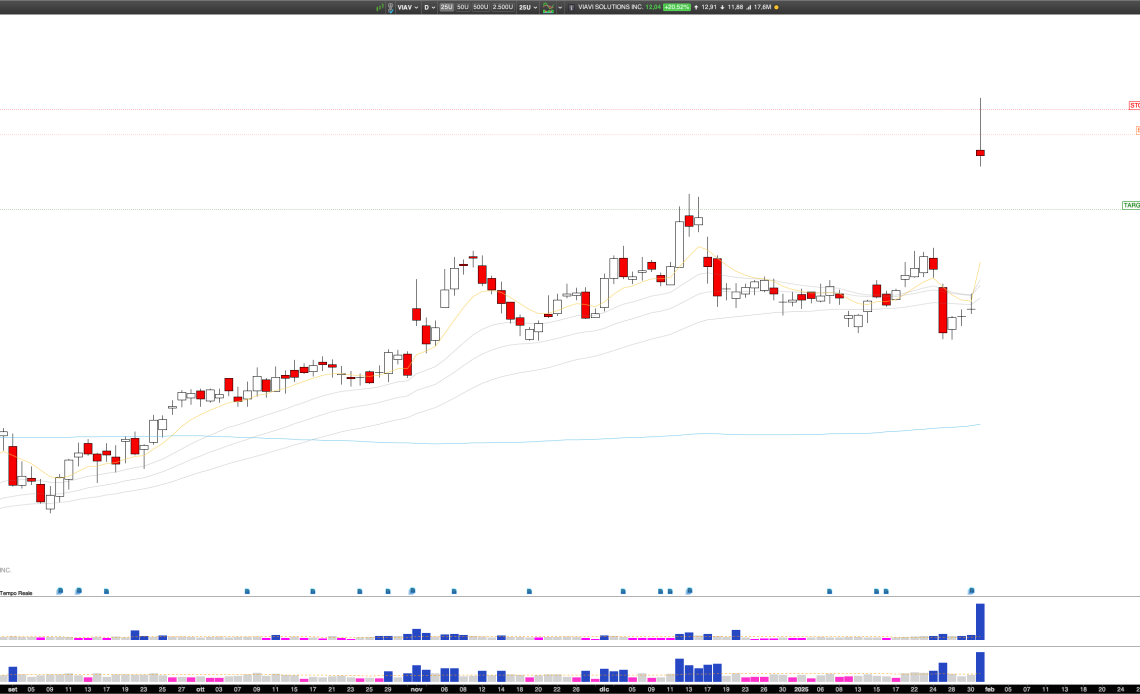Open the dropdown arrow beside template icon
1140x694 pixels.
561,7
